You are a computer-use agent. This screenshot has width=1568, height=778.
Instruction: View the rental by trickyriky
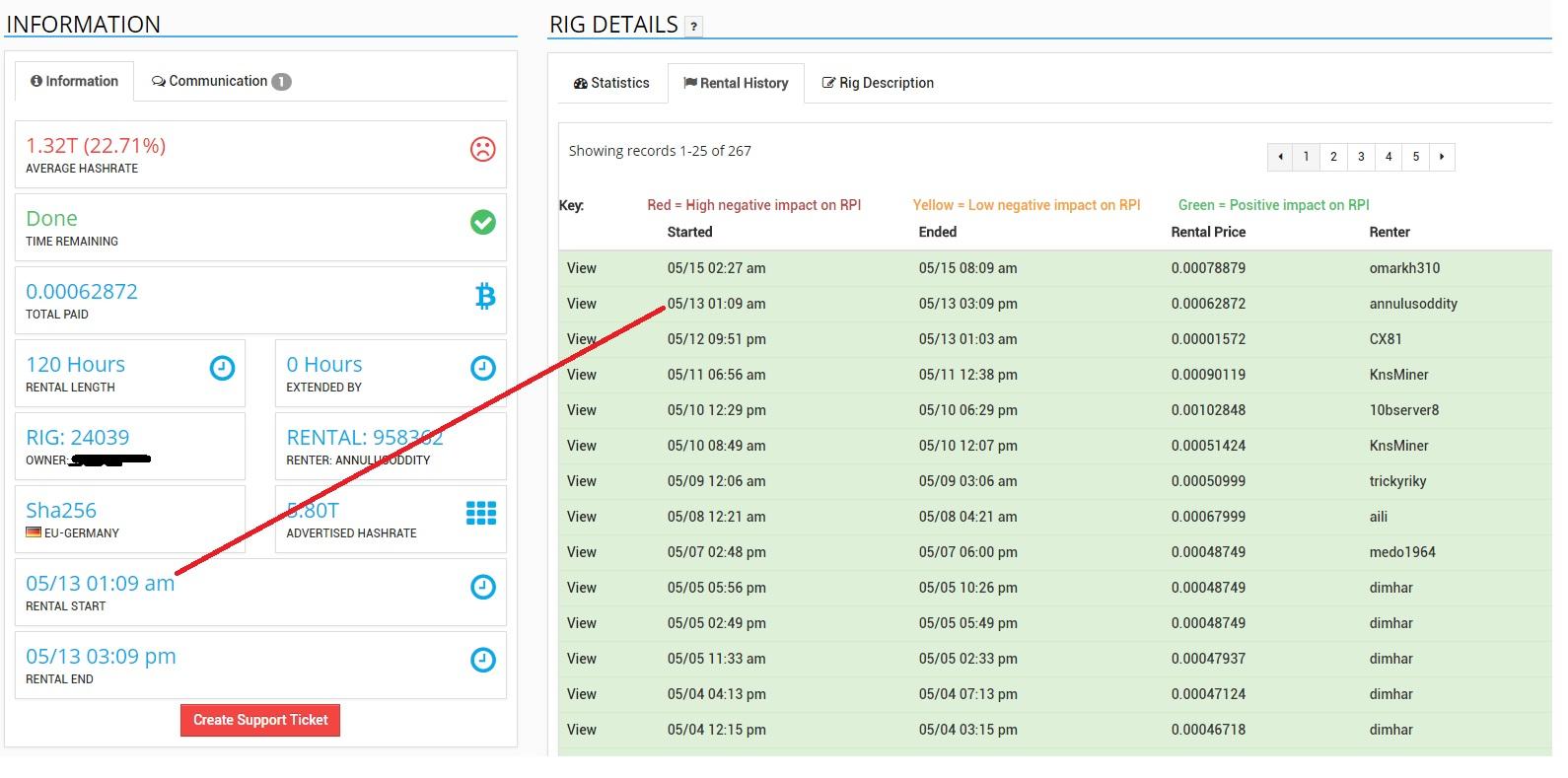click(x=582, y=481)
